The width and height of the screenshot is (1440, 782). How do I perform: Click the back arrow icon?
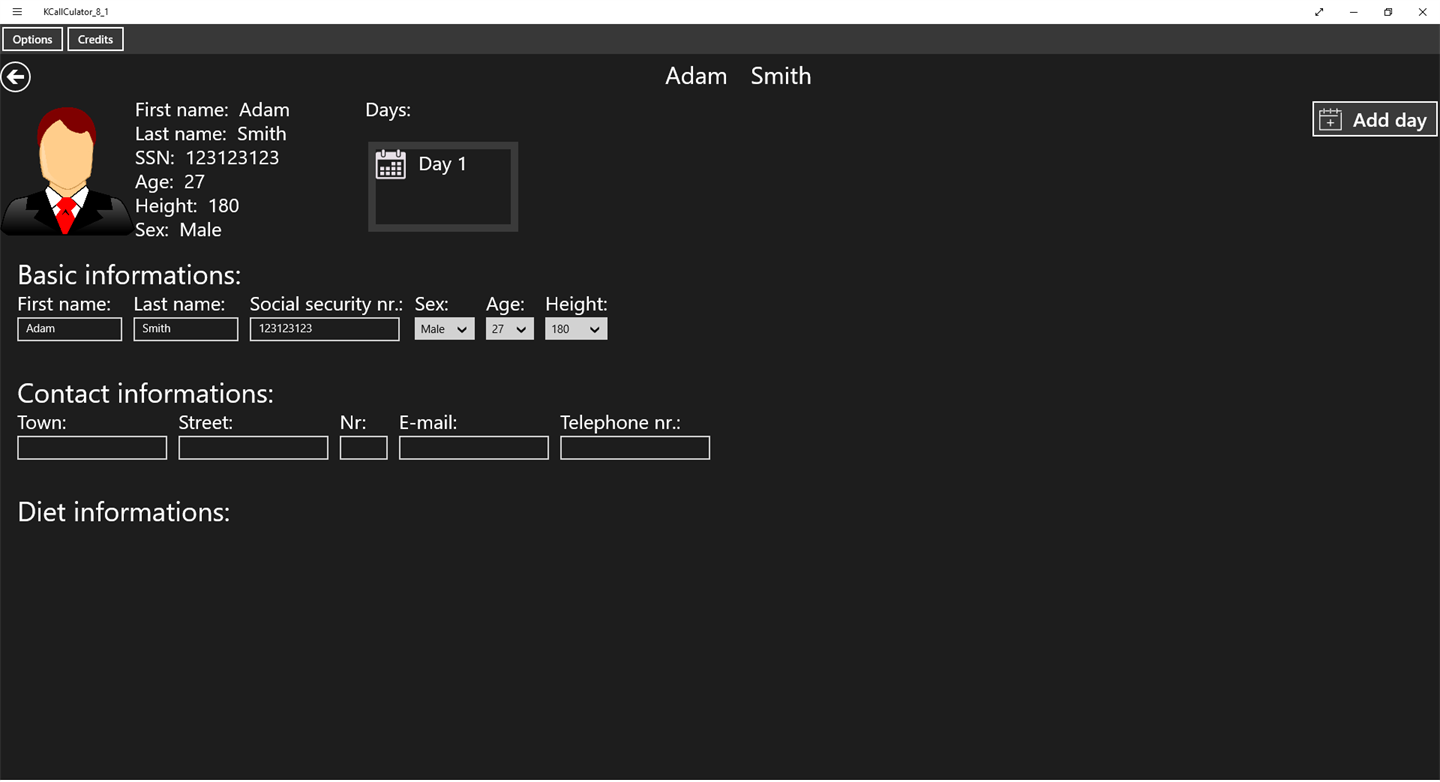pos(16,77)
